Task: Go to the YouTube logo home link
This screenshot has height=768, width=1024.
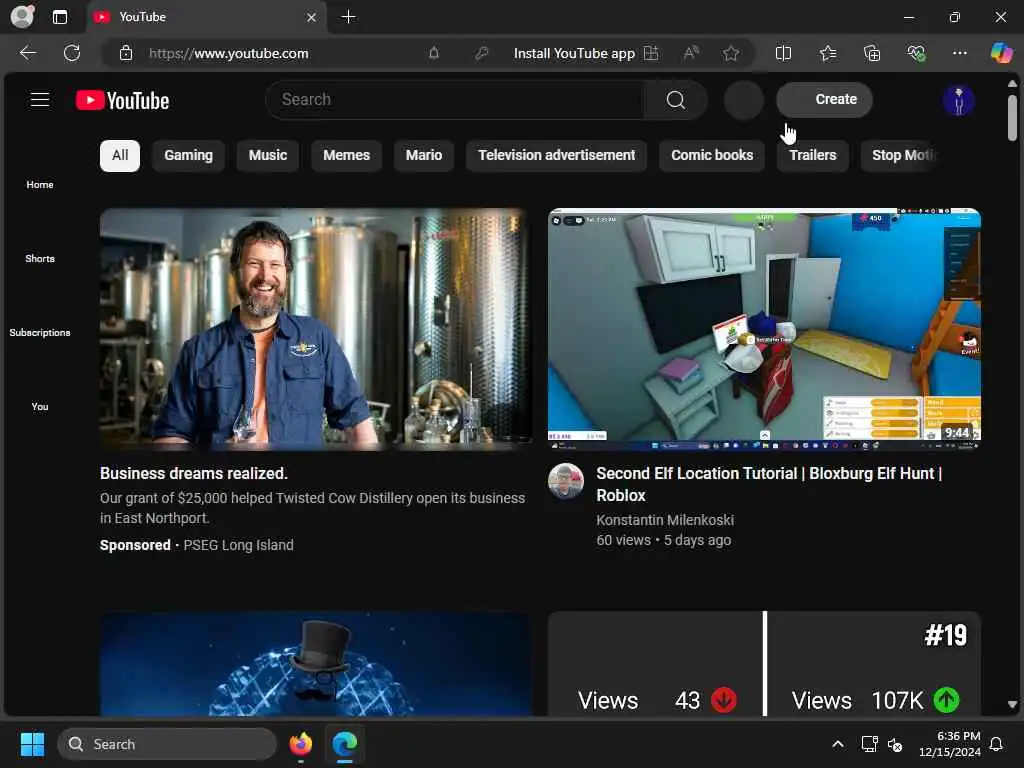Action: coord(122,101)
